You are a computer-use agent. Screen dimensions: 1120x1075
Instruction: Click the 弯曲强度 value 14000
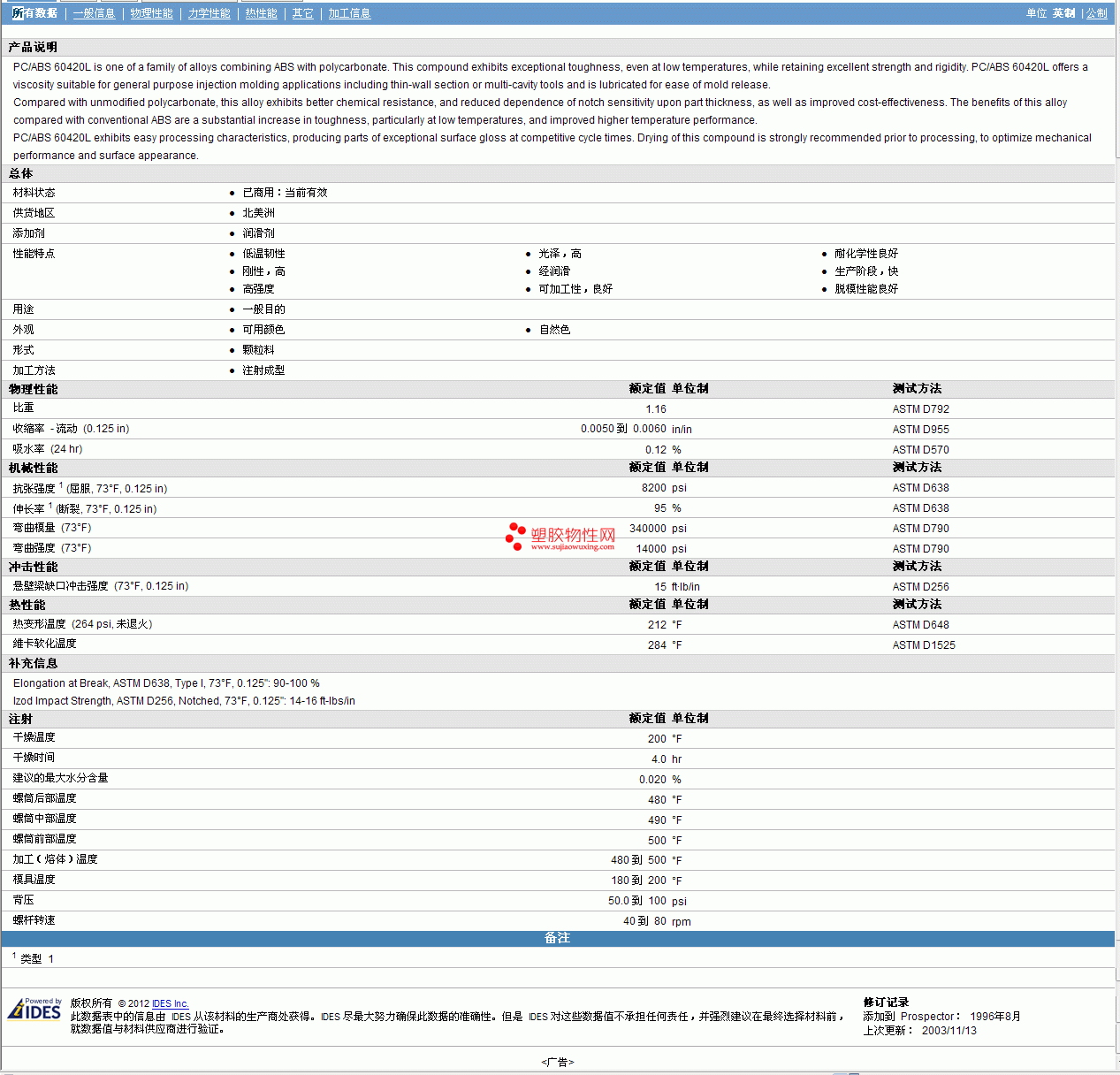651,549
